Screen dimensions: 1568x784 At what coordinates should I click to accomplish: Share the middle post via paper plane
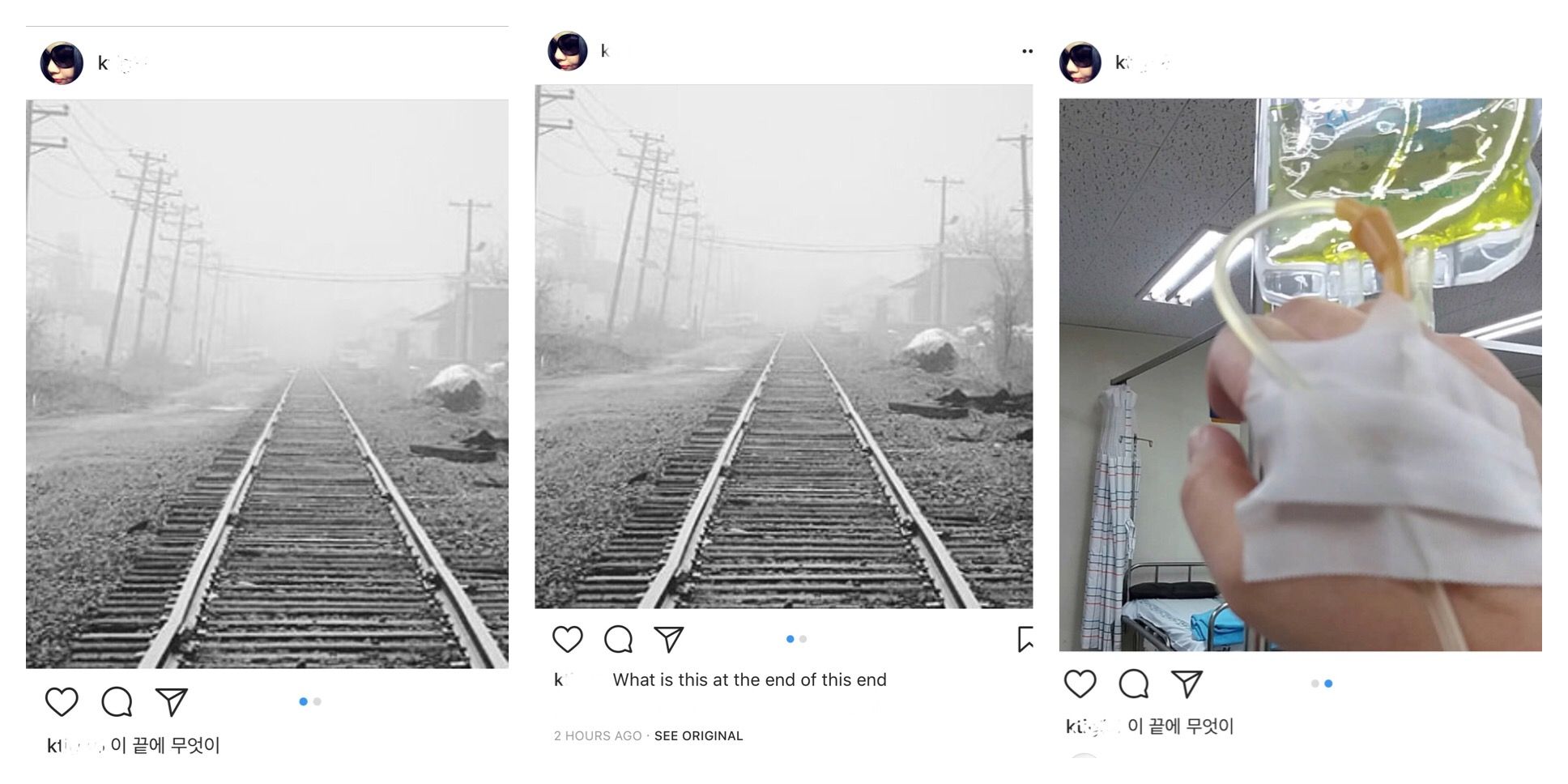click(x=669, y=639)
